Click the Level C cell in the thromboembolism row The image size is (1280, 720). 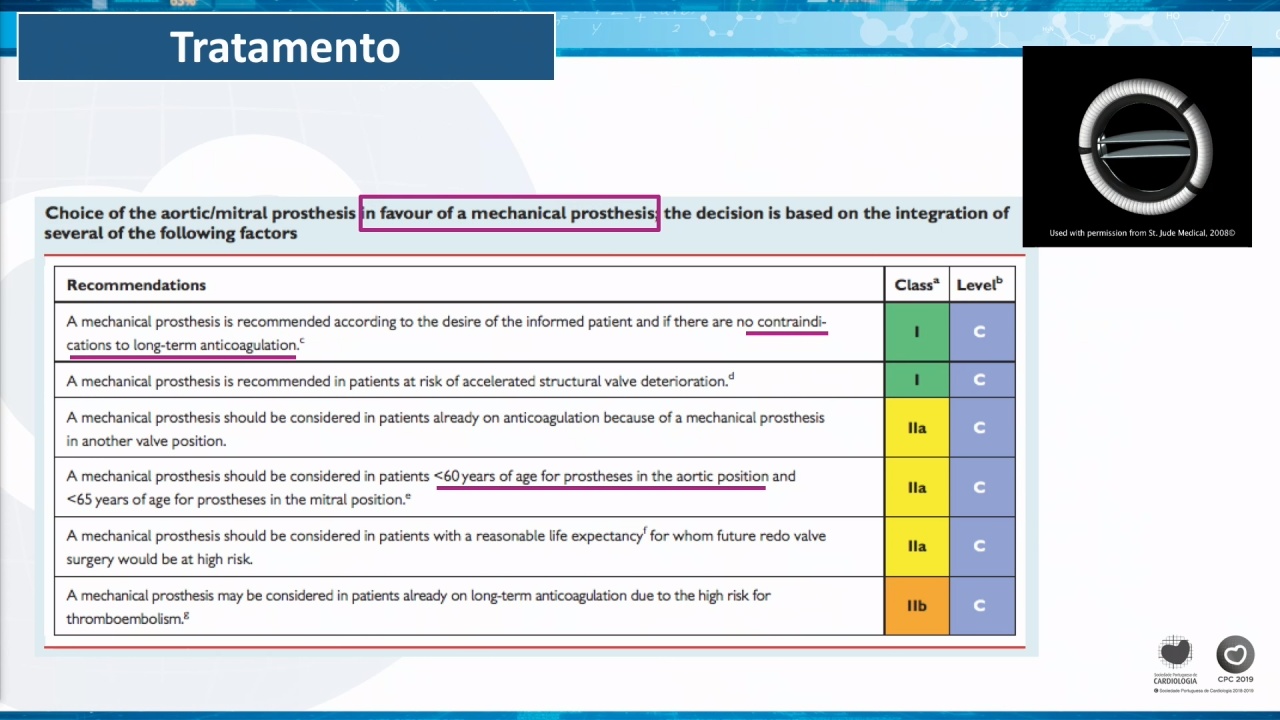(981, 606)
